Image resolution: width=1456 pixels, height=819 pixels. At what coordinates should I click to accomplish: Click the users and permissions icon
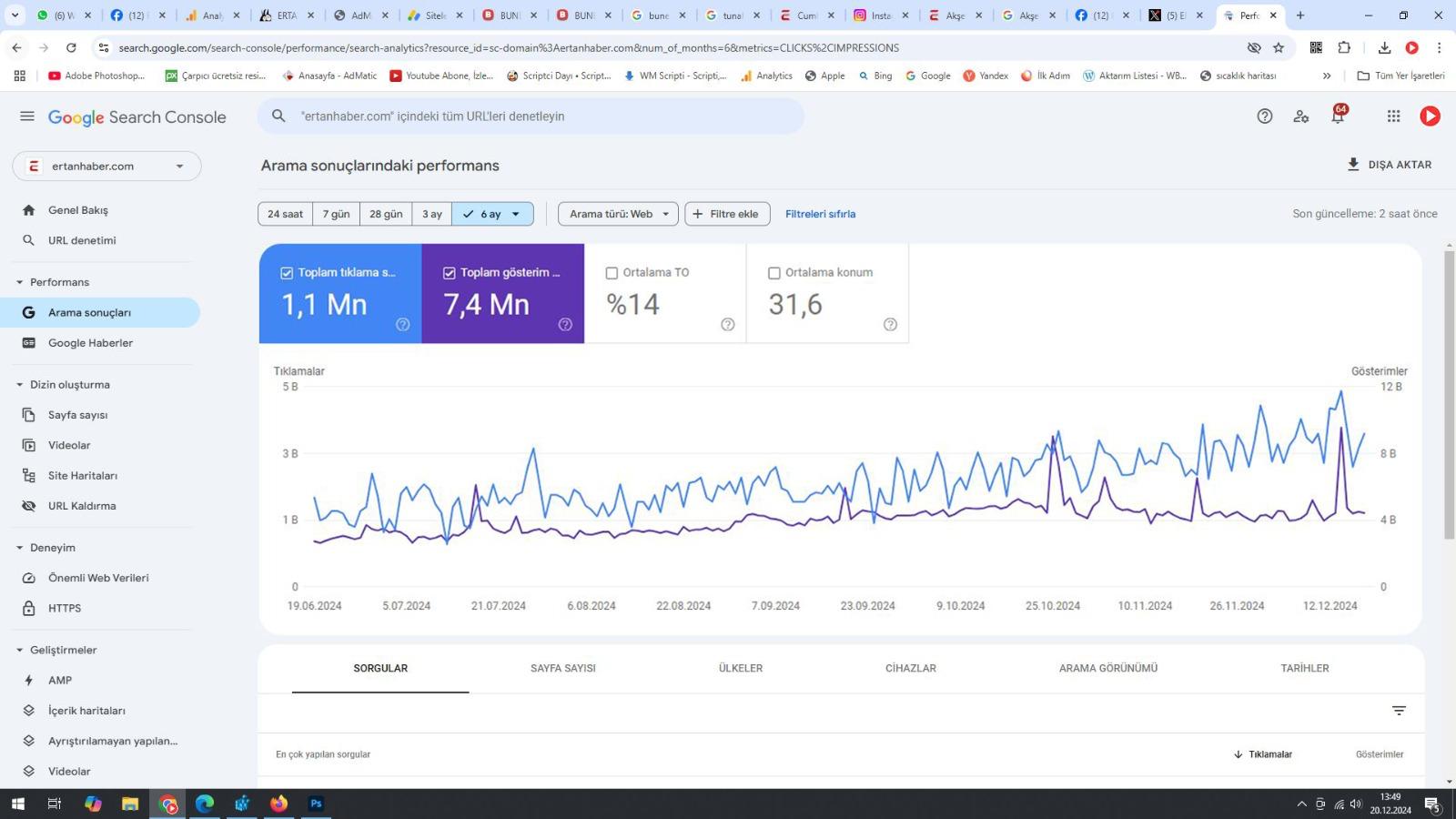(x=1301, y=116)
